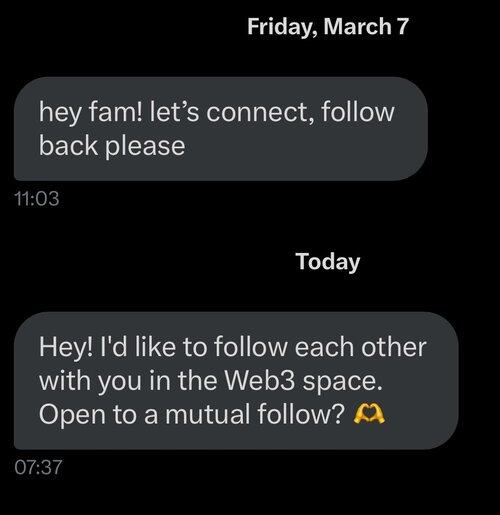Click the word 'let's' in first message
The width and height of the screenshot is (500, 515).
[x=174, y=112]
